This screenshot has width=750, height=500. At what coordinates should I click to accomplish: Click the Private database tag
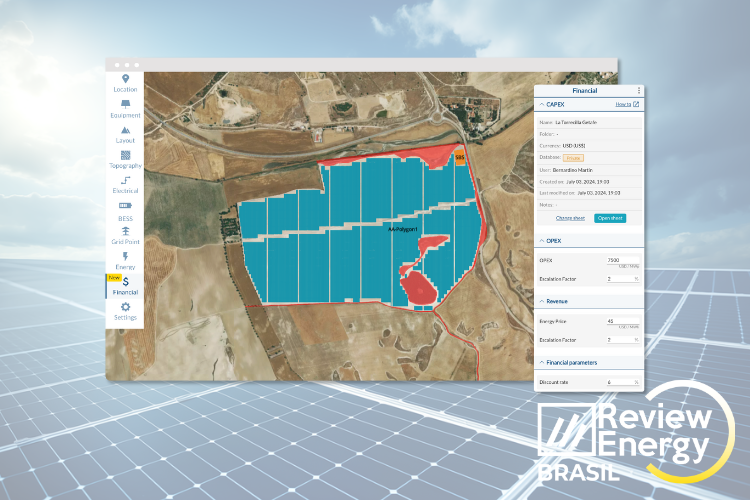573,158
